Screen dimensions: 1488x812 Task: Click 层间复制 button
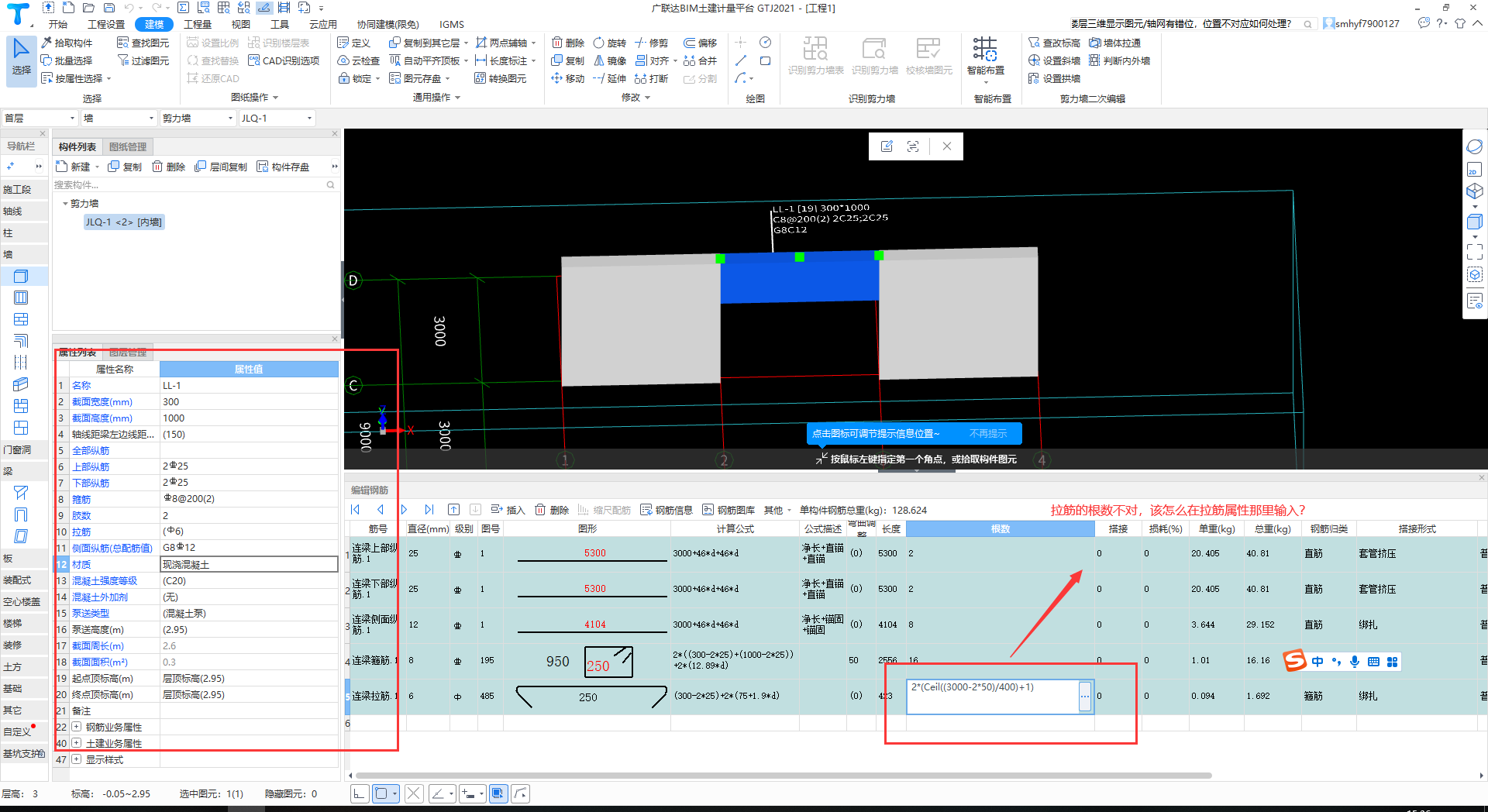click(x=221, y=167)
